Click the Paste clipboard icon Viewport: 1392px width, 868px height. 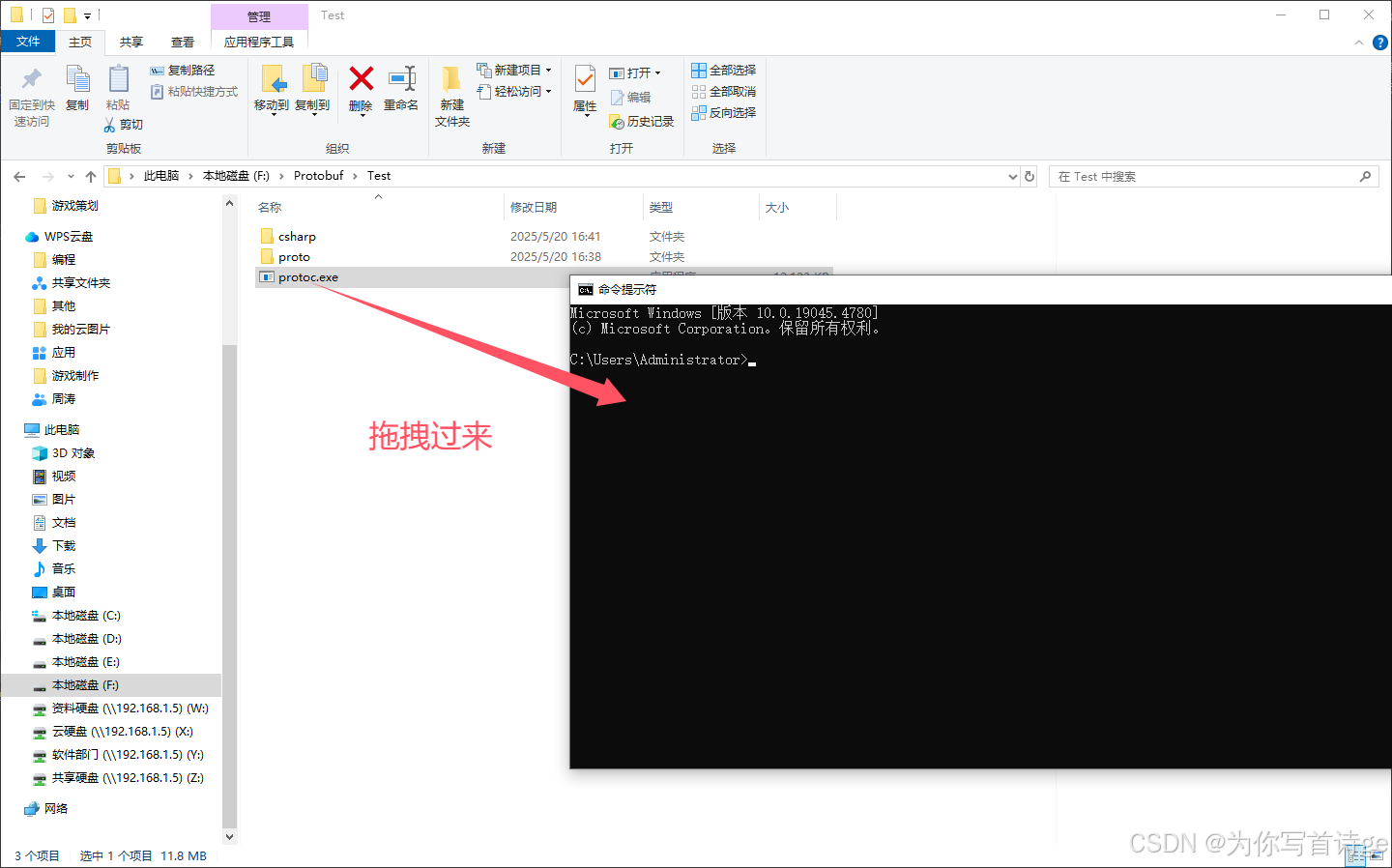(118, 79)
